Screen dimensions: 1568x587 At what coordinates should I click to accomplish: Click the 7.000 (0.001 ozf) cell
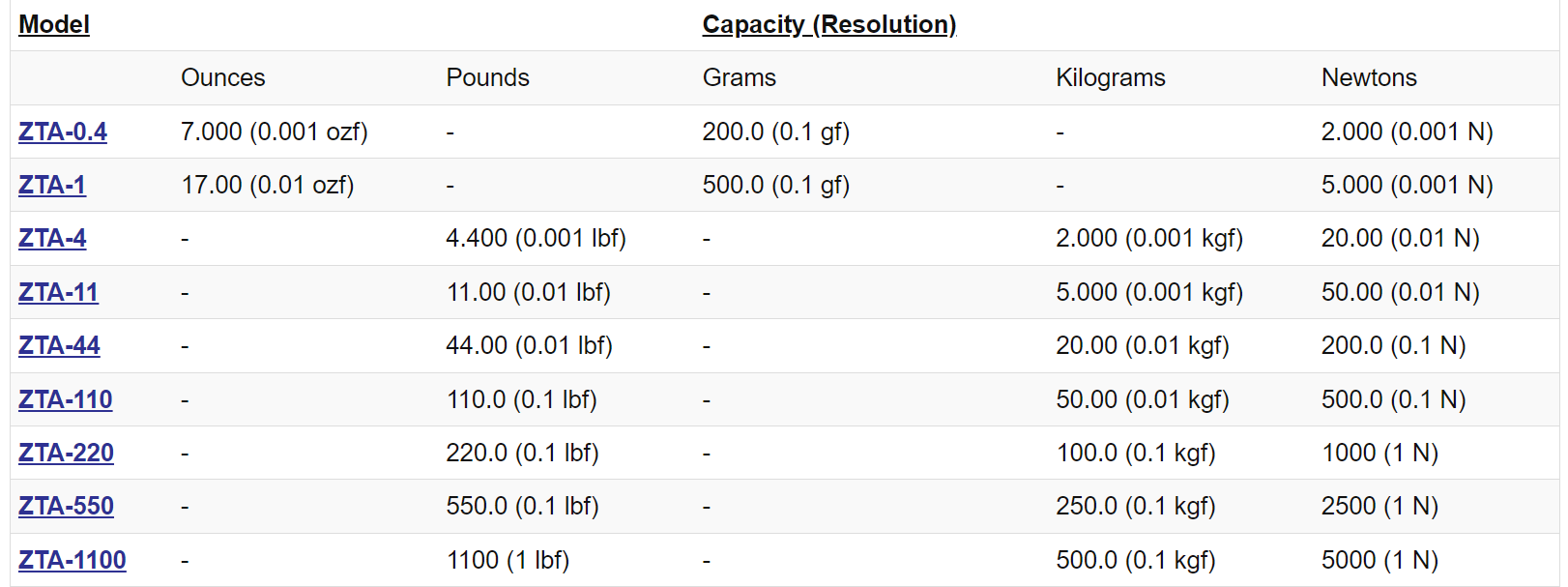point(274,132)
